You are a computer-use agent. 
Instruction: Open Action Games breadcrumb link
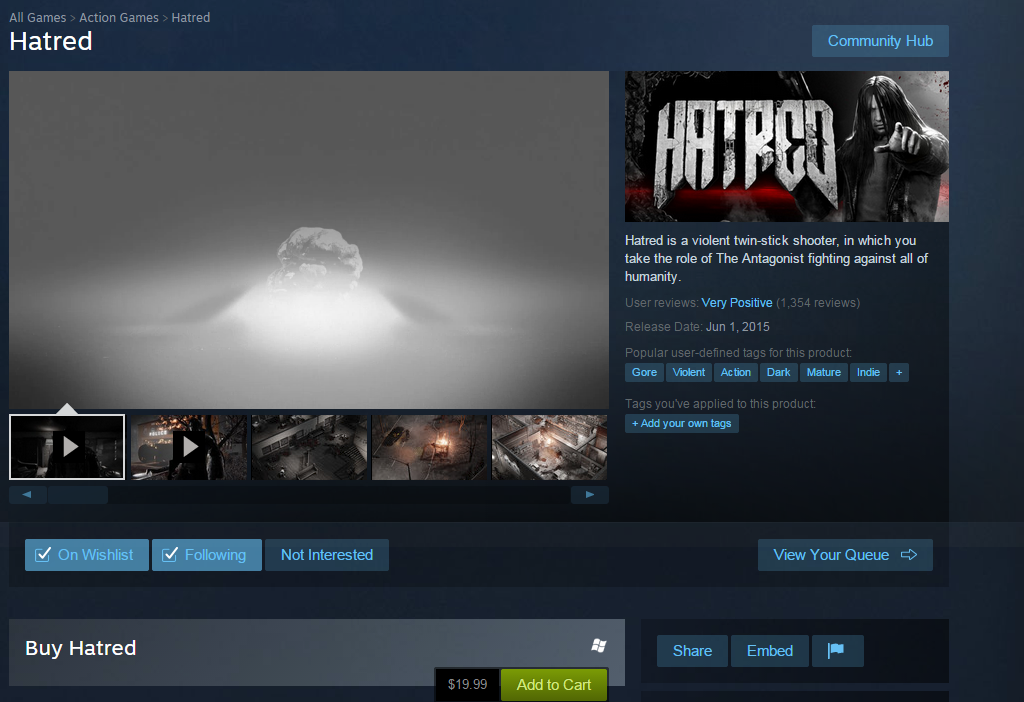[x=119, y=18]
